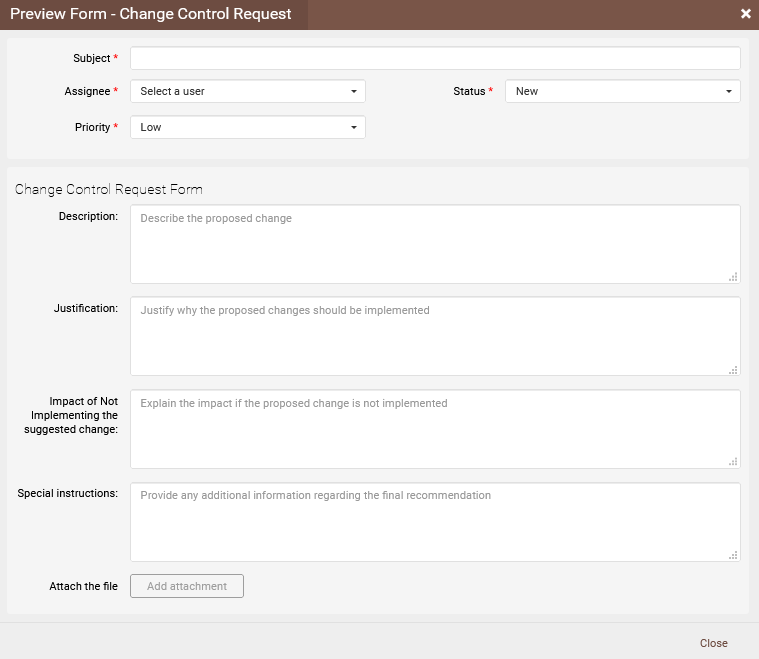Click Special instructions resize handle
Screen dimensions: 759x659
pyautogui.click(x=733, y=555)
